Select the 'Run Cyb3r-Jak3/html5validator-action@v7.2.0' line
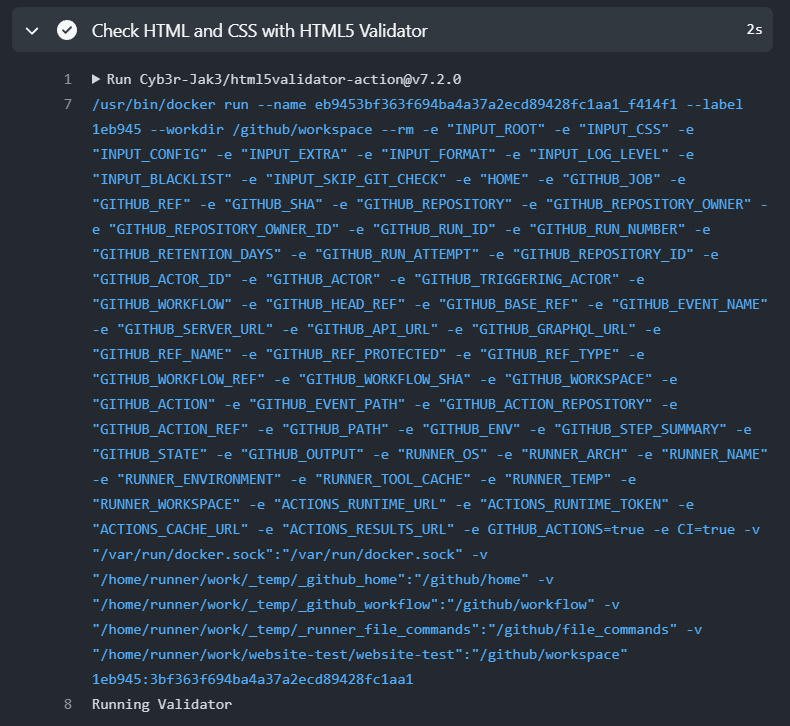Screen dimensions: 790x726 click(284, 80)
